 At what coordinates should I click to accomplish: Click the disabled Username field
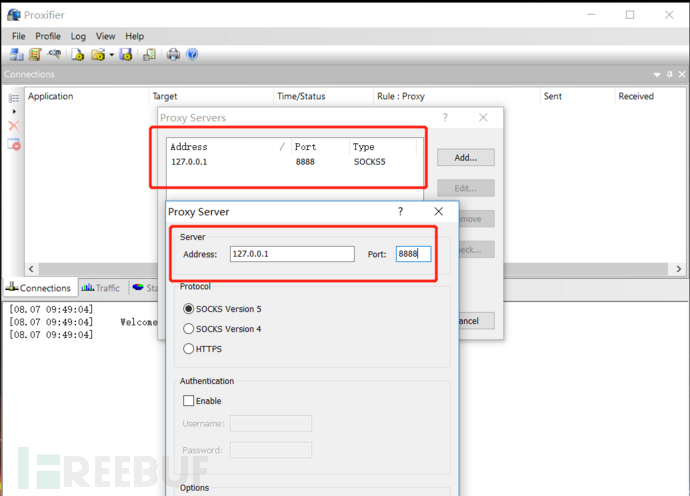pyautogui.click(x=271, y=423)
